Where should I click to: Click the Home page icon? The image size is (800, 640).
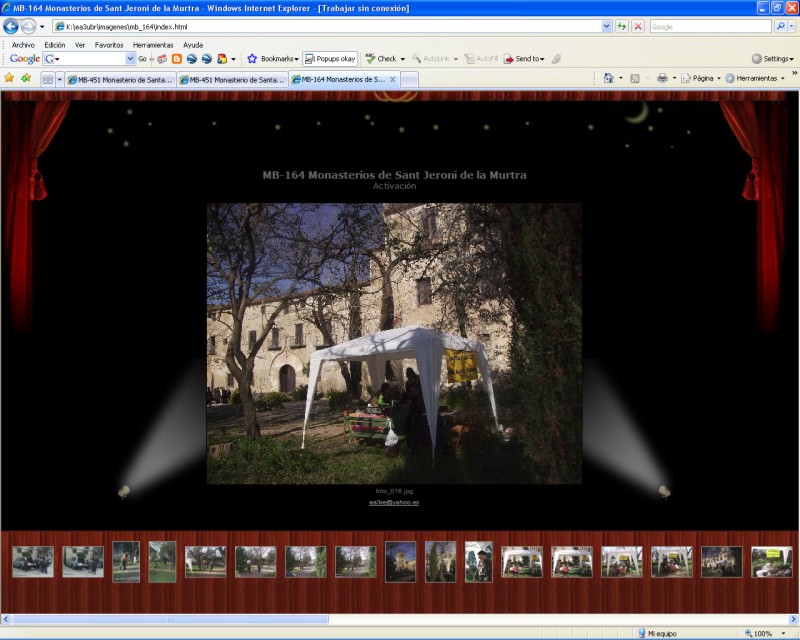(x=608, y=78)
